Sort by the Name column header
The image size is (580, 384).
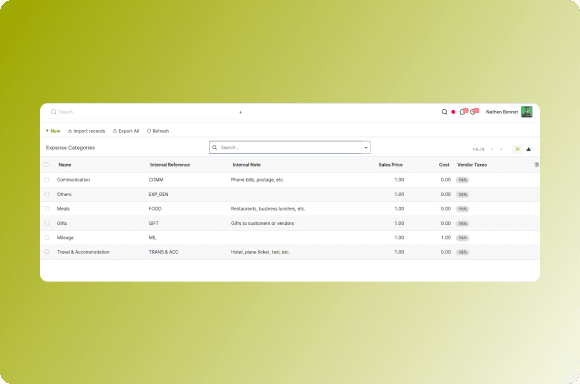click(x=65, y=165)
